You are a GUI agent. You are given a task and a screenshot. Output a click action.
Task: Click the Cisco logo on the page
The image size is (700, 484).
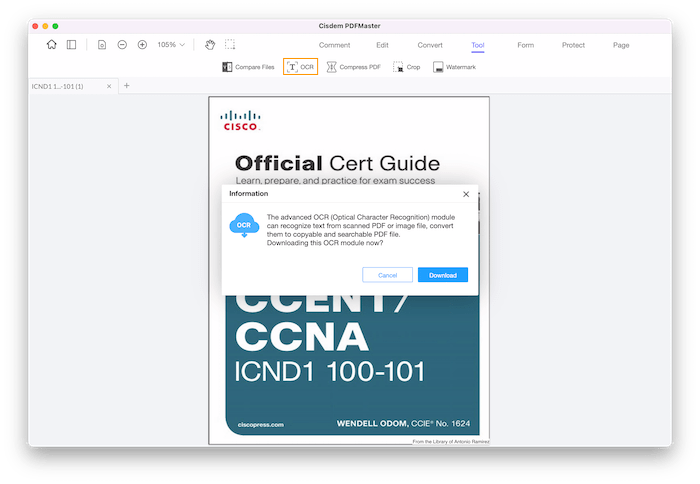(240, 121)
